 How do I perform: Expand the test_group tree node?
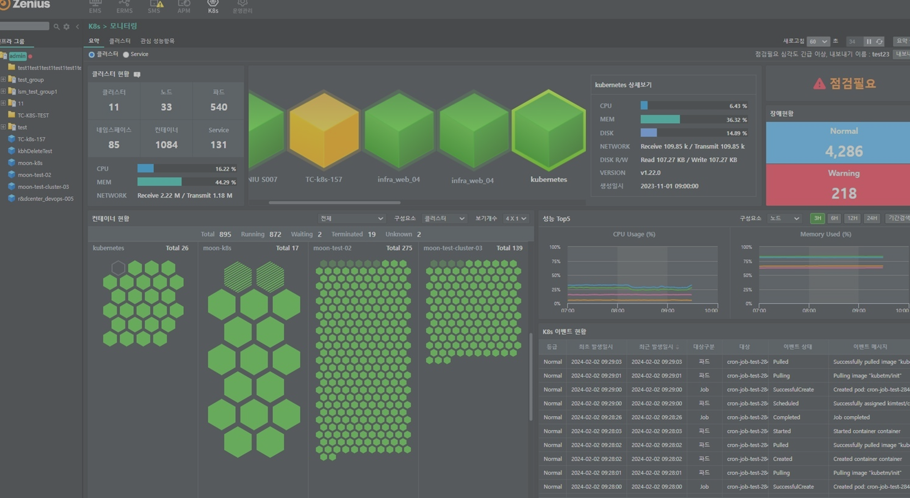[x=3, y=80]
